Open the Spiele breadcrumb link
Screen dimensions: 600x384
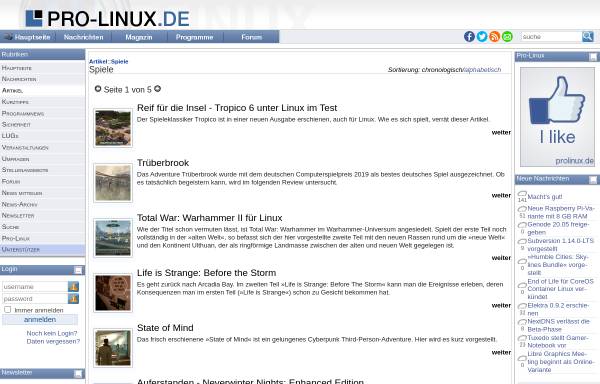click(x=119, y=61)
